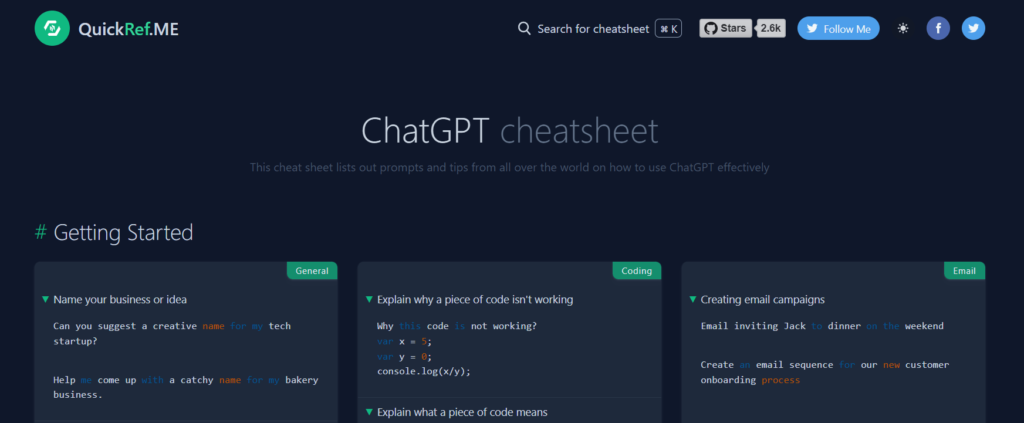Image resolution: width=1024 pixels, height=423 pixels.
Task: Open the 2.6k star count link
Action: 771,28
